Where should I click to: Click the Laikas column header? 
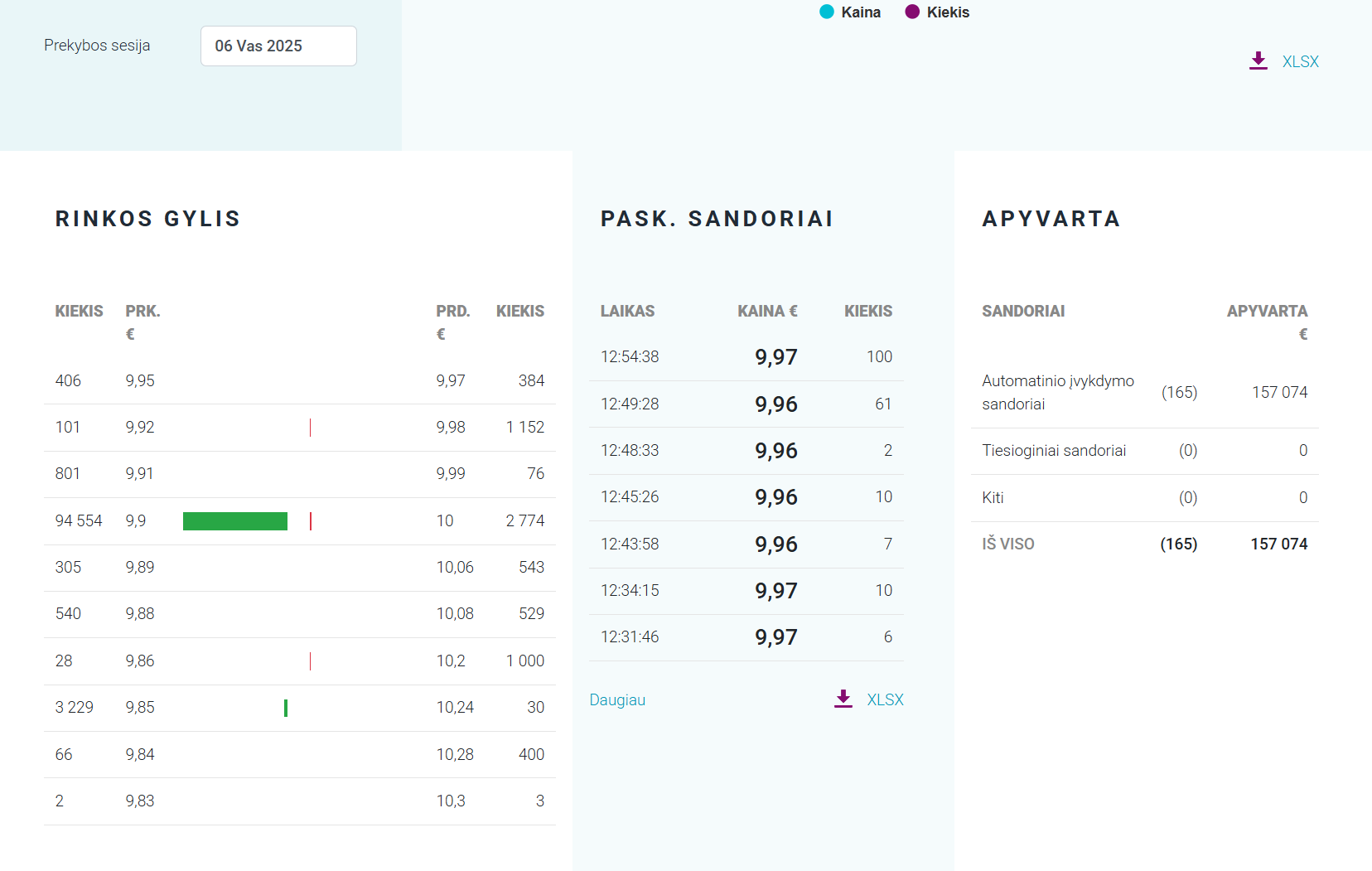[627, 311]
